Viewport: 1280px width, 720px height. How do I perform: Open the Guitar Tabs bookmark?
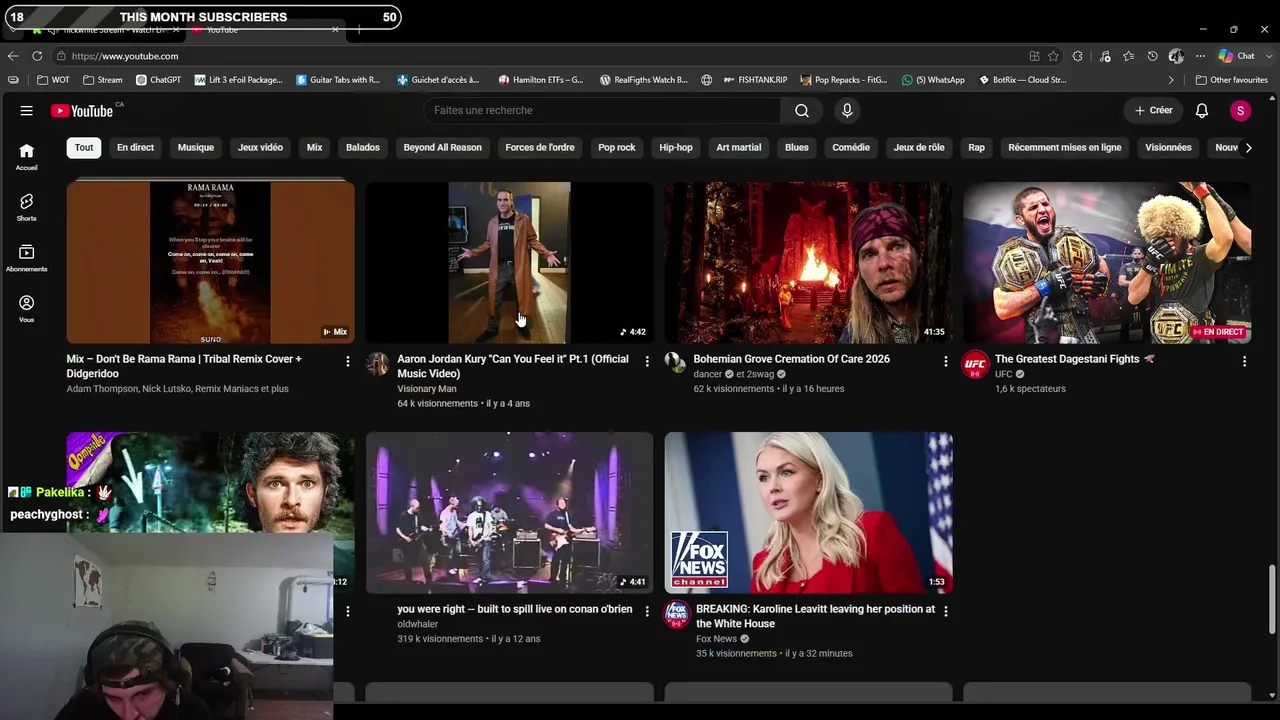pos(338,80)
